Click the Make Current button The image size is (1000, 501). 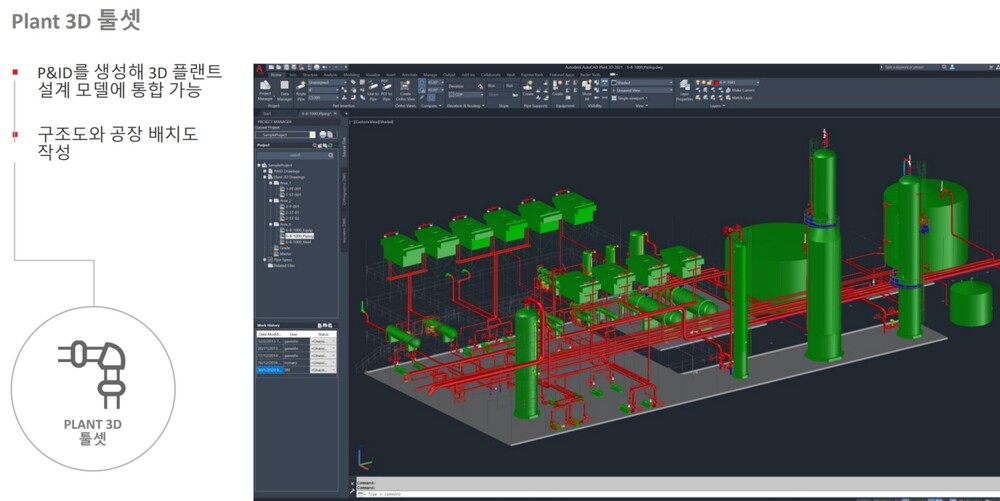(740, 90)
